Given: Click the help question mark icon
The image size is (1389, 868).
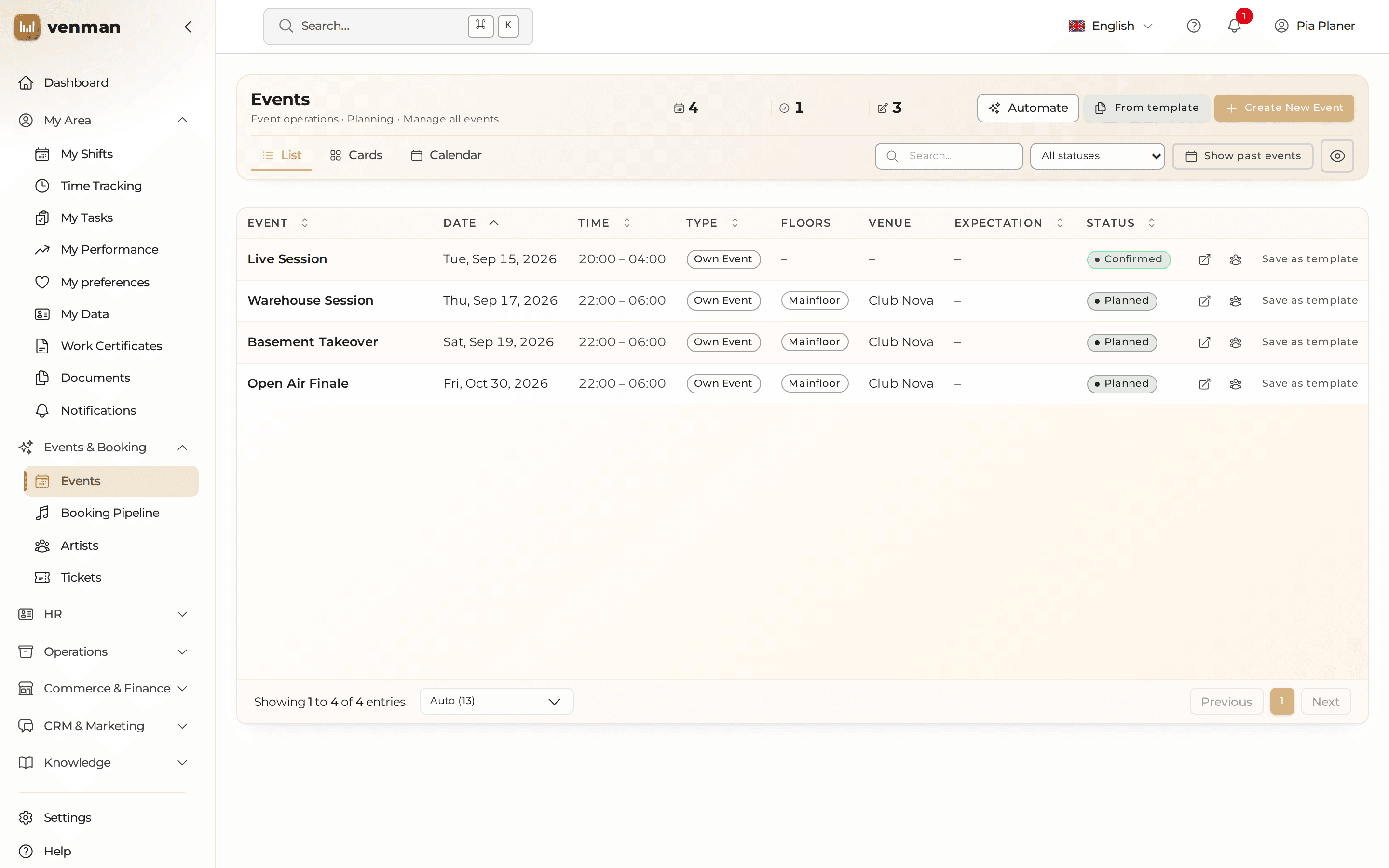Looking at the screenshot, I should tap(1193, 26).
